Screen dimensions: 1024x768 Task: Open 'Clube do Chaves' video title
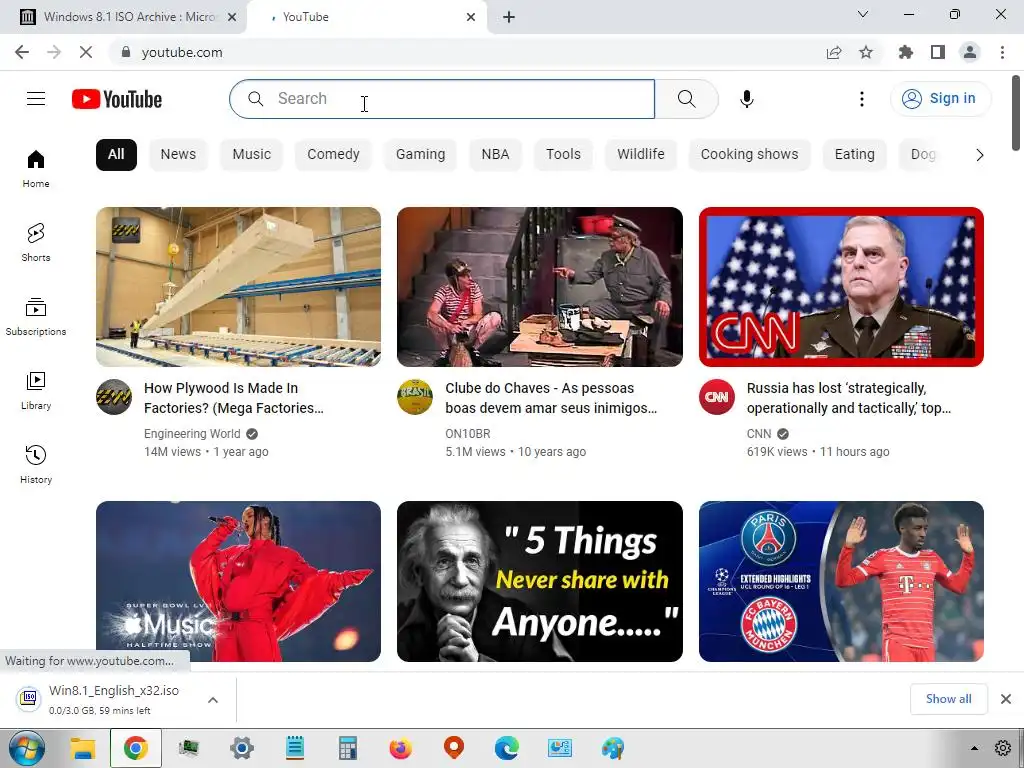click(x=551, y=398)
